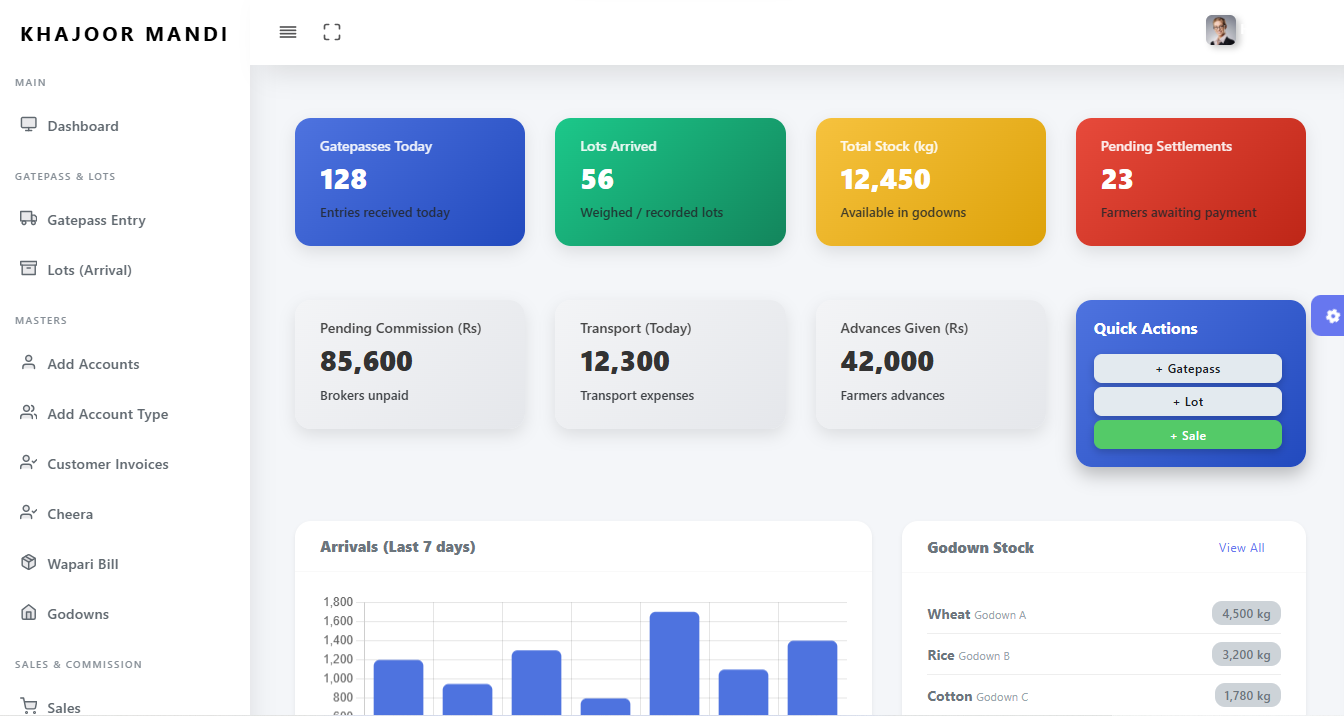Select the Customer Invoices icon
This screenshot has width=1344, height=716.
pos(27,463)
